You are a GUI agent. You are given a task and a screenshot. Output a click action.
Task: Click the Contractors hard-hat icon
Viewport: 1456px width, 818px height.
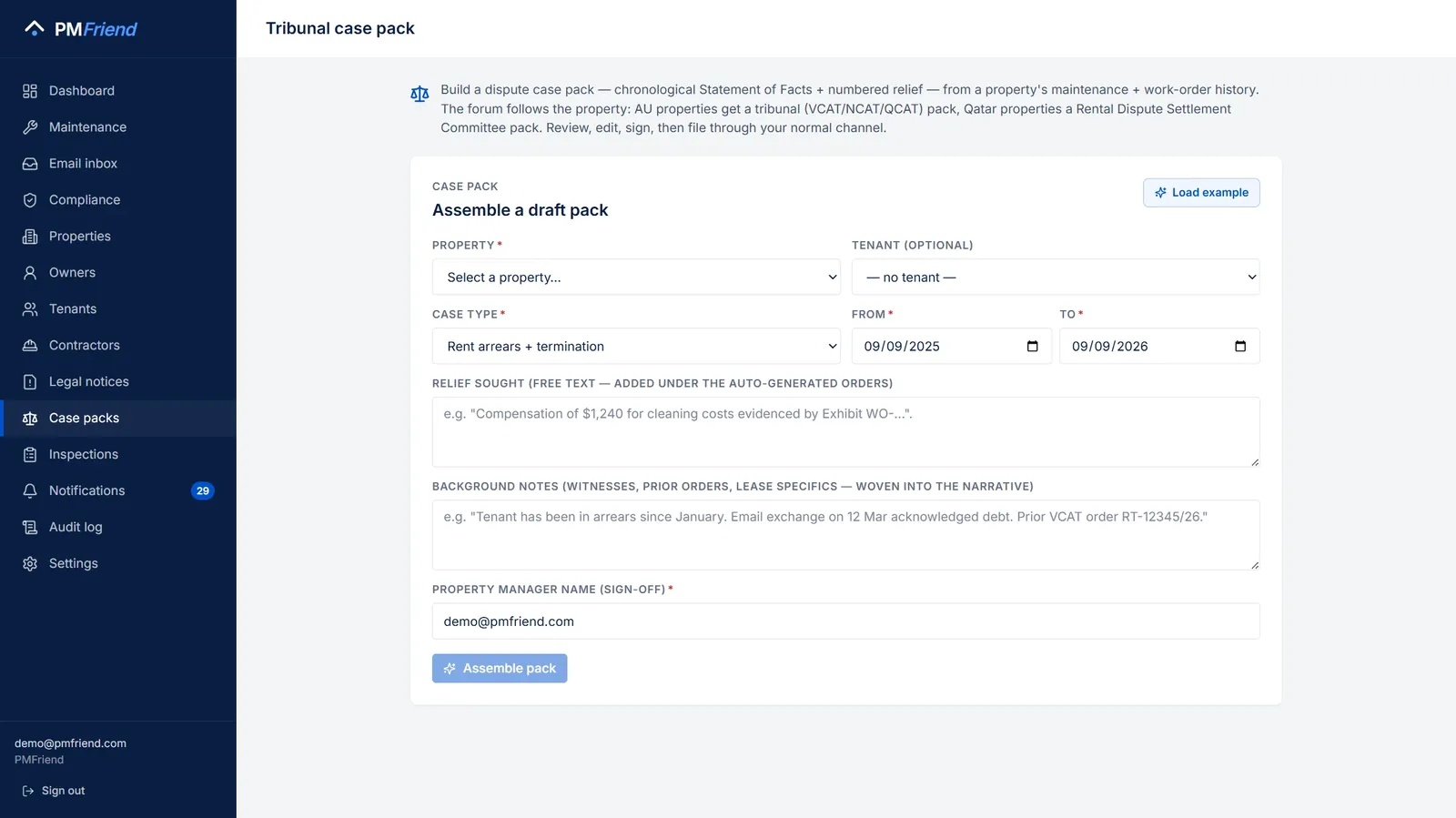[x=30, y=346]
